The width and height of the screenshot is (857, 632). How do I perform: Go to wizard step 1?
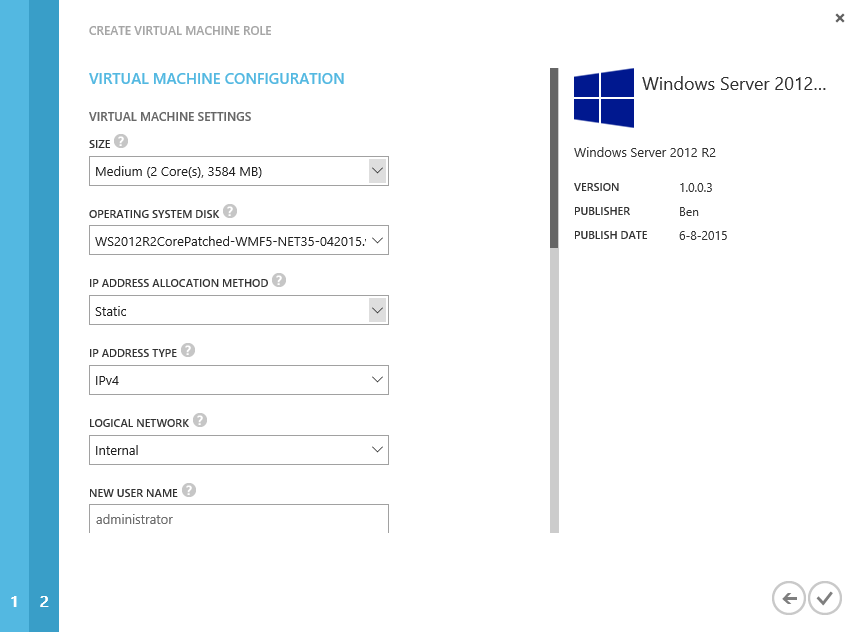[x=14, y=602]
